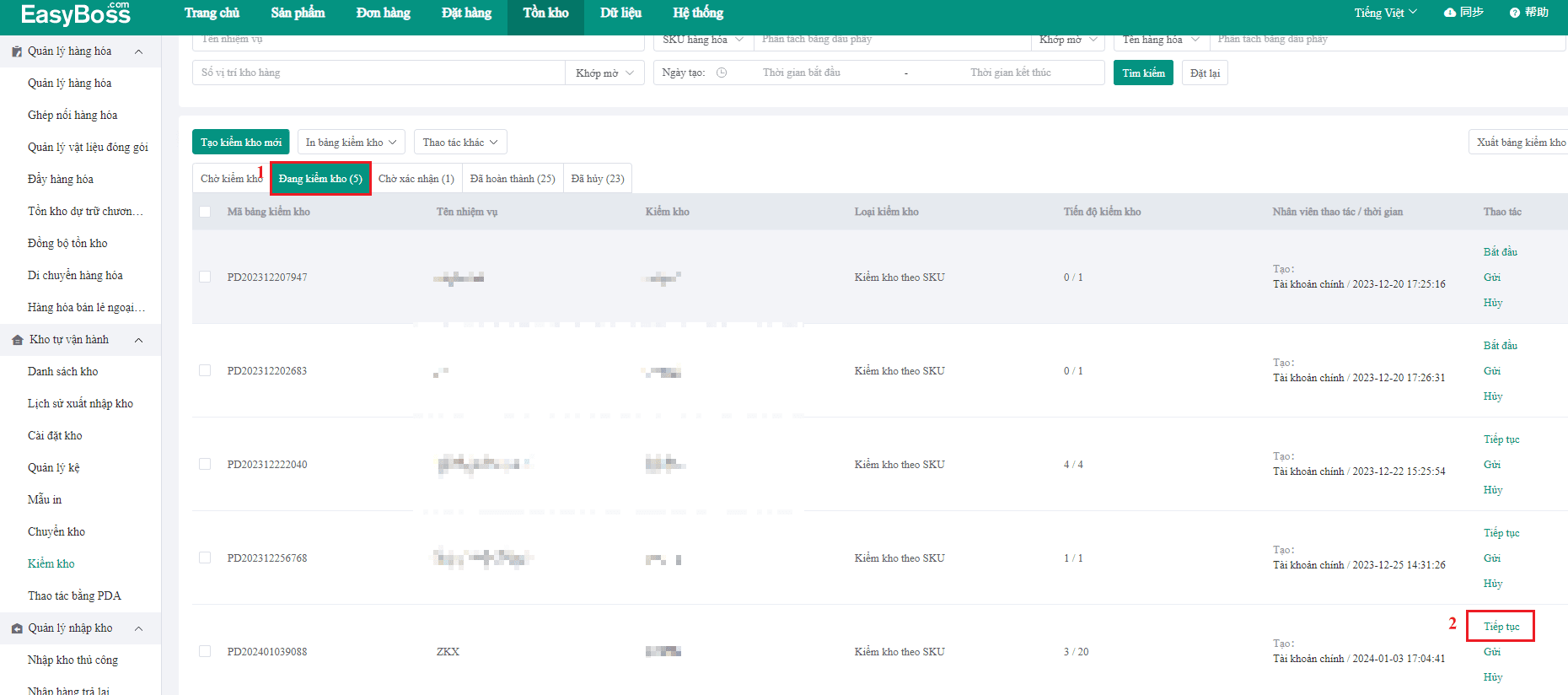Viewport: 1568px width, 695px height.
Task: Tick checkbox for PD202401039088
Action: tap(205, 651)
